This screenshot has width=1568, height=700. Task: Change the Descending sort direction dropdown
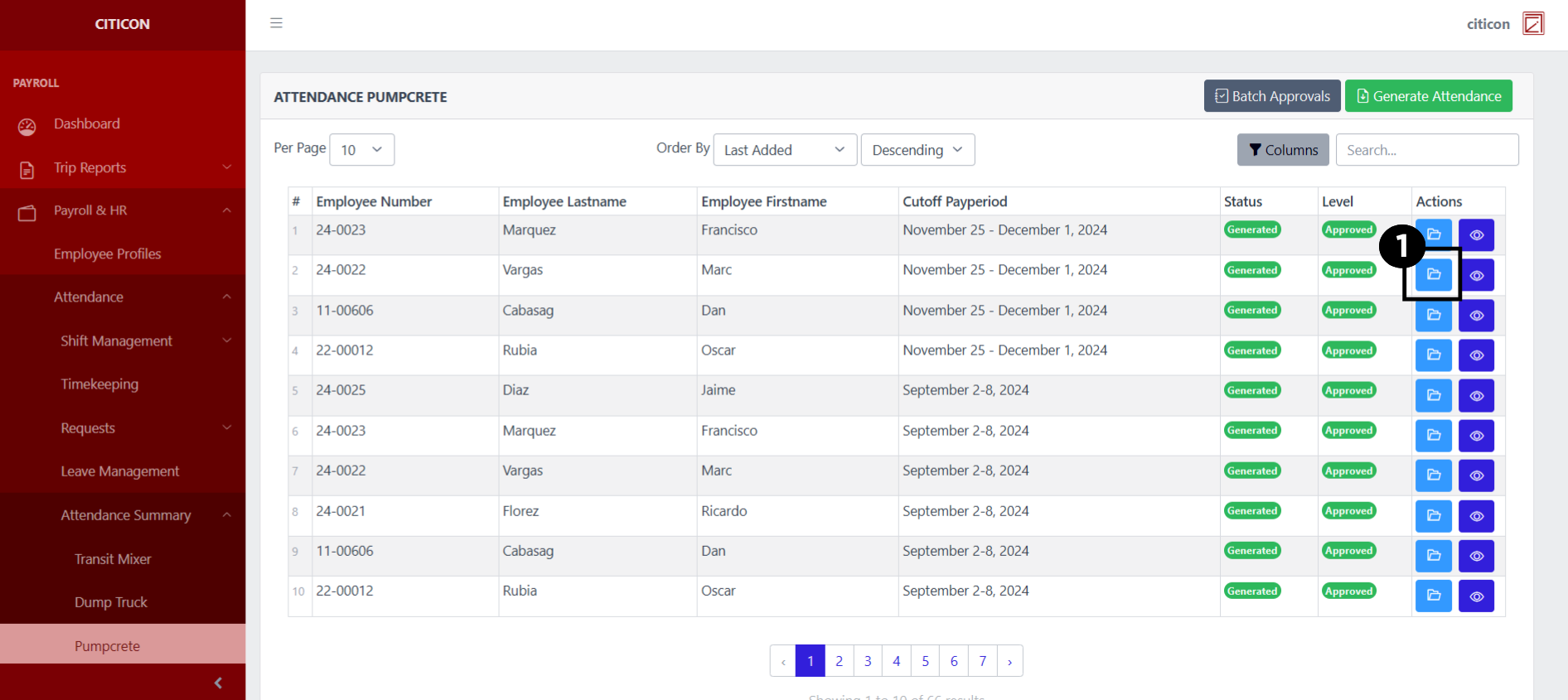(x=917, y=150)
